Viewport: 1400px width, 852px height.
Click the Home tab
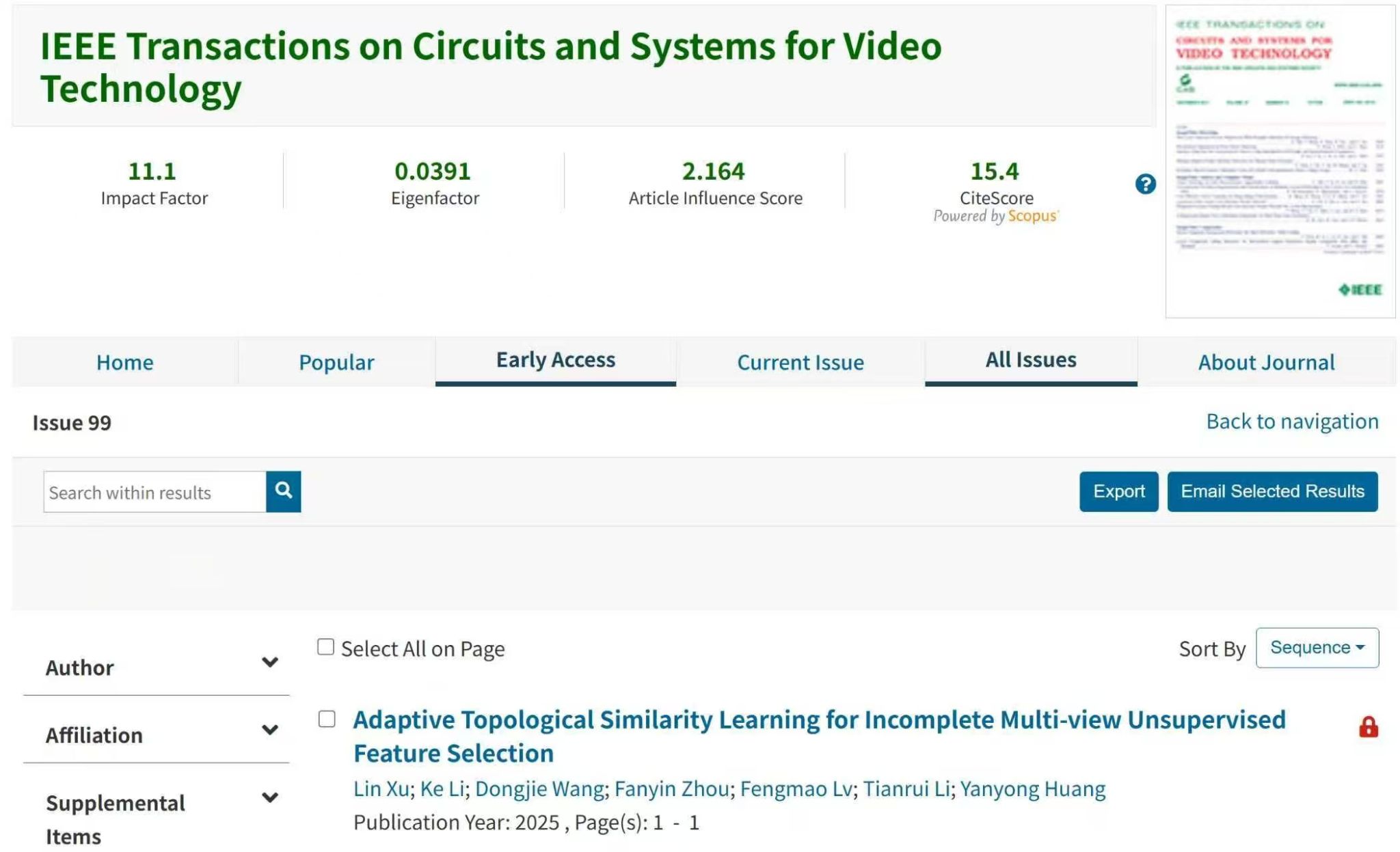(x=124, y=362)
